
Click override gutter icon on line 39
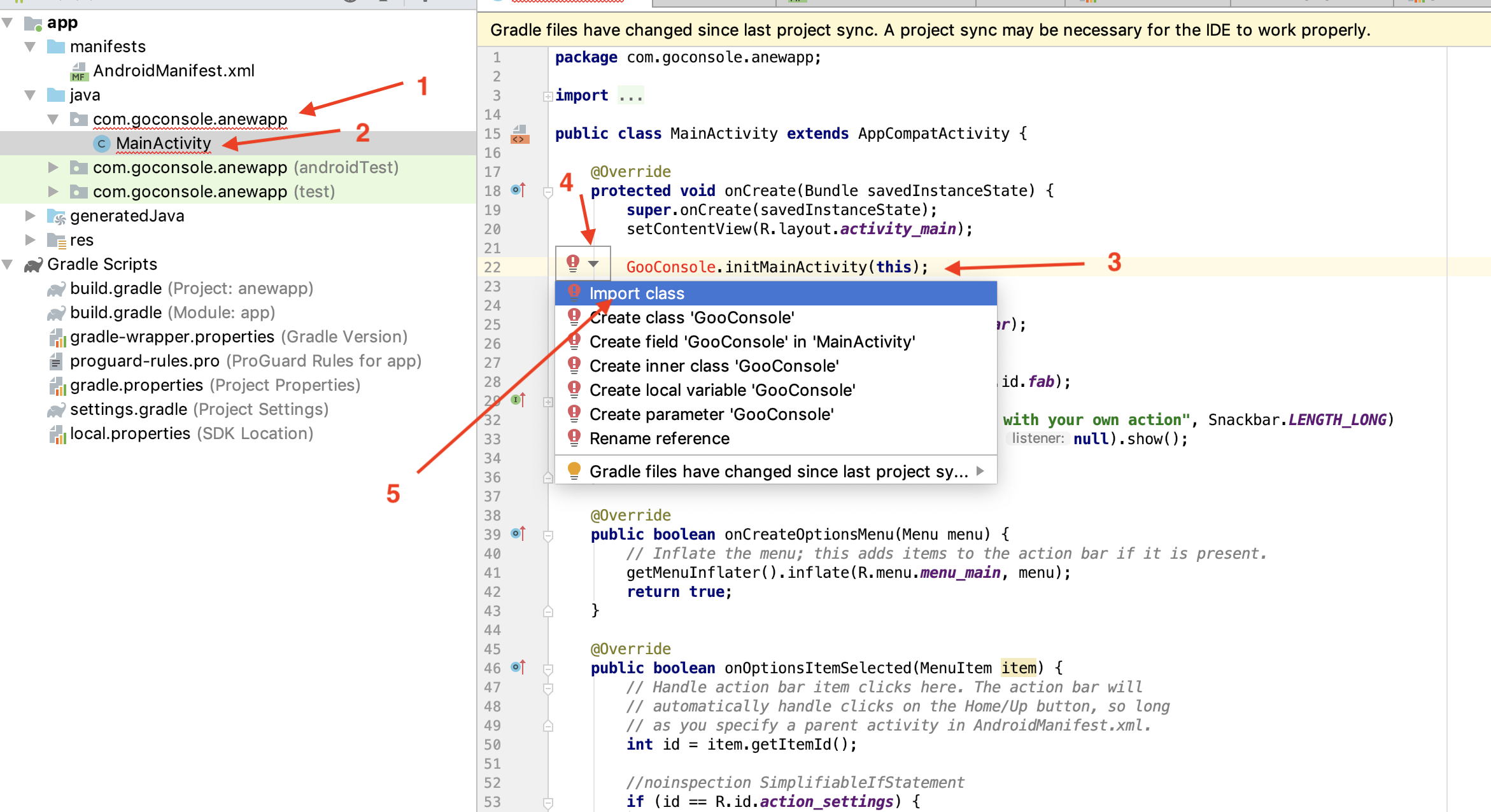point(518,534)
